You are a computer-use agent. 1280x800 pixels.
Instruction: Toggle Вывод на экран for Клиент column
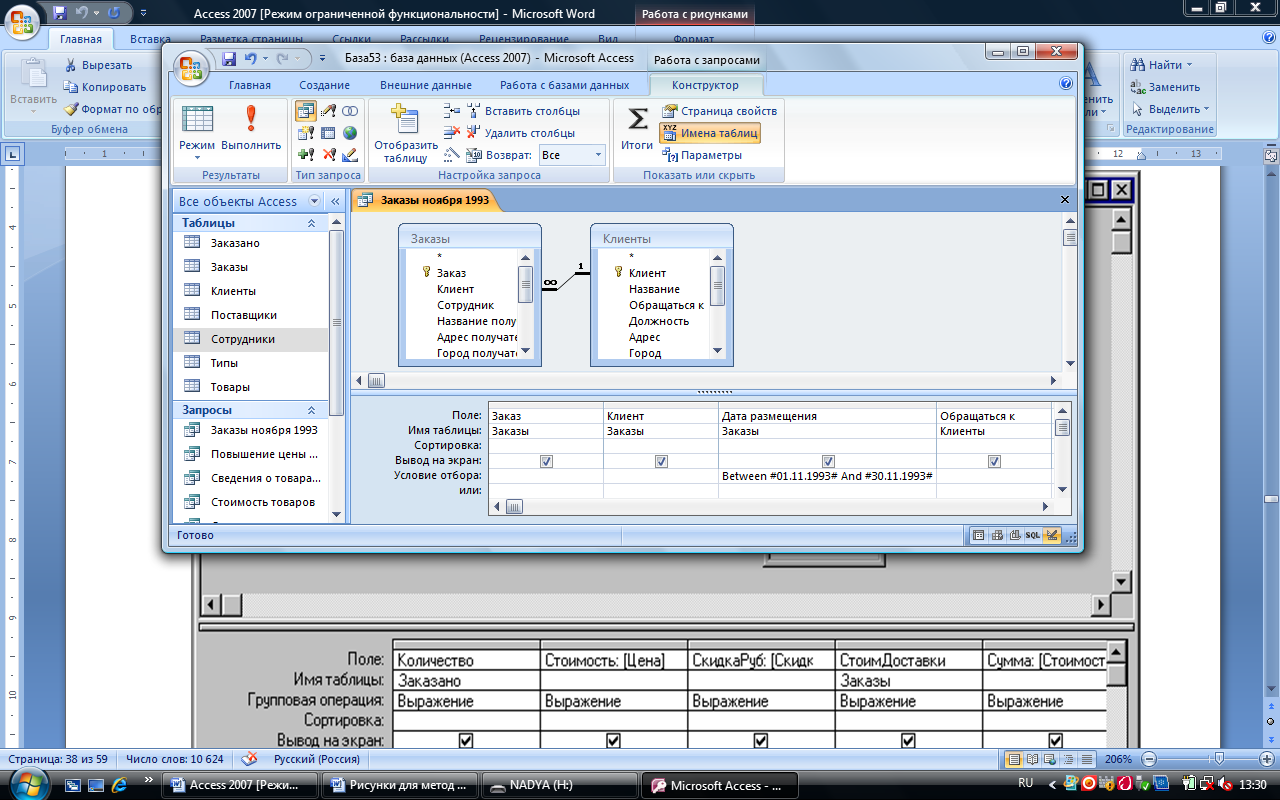tap(661, 461)
